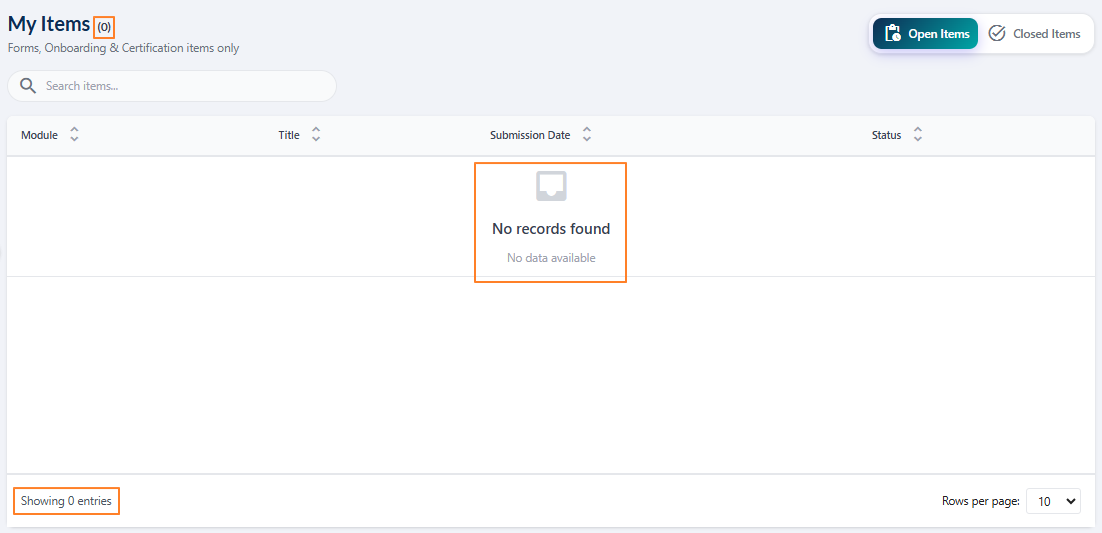Image resolution: width=1102 pixels, height=533 pixels.
Task: Toggle sort arrows next to Status
Action: pyautogui.click(x=918, y=135)
